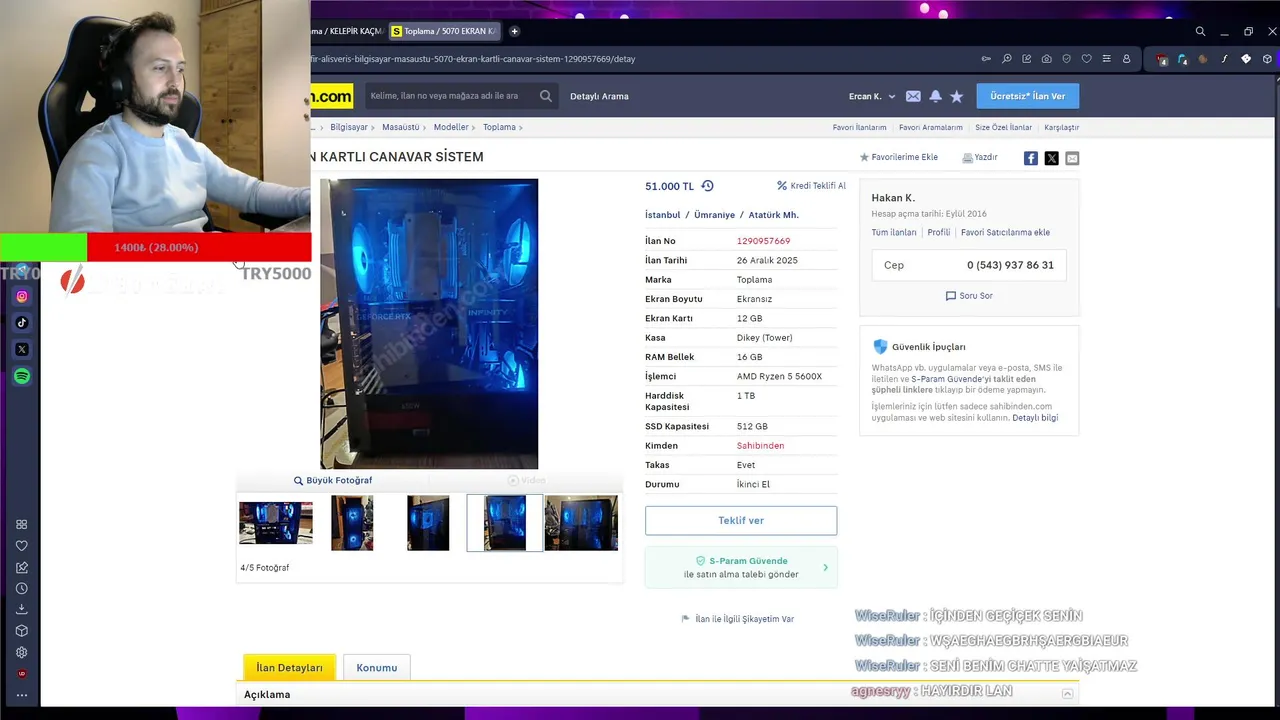Open Detaylı Arama
Viewport: 1280px width, 720px height.
pos(599,96)
